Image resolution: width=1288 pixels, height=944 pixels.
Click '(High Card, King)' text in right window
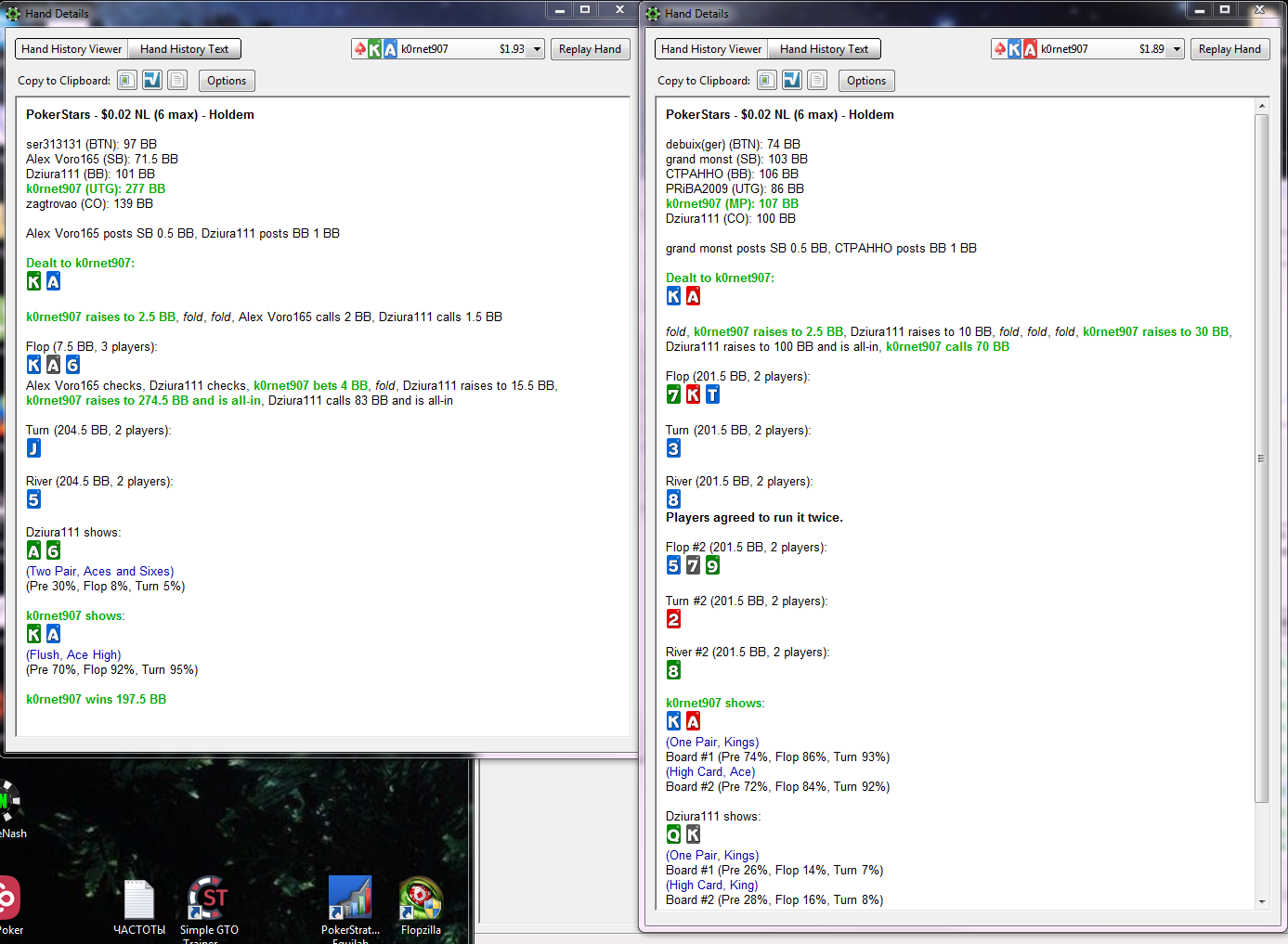tap(712, 885)
